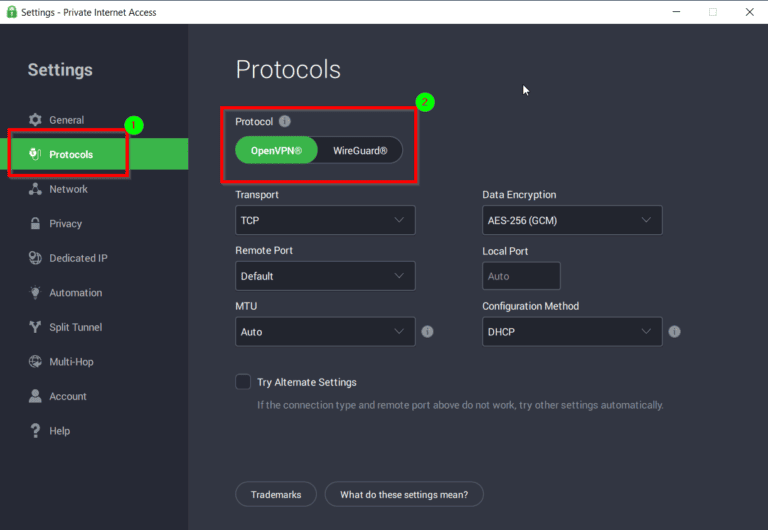Click the Network icon in sidebar
The image size is (768, 530).
tap(35, 189)
